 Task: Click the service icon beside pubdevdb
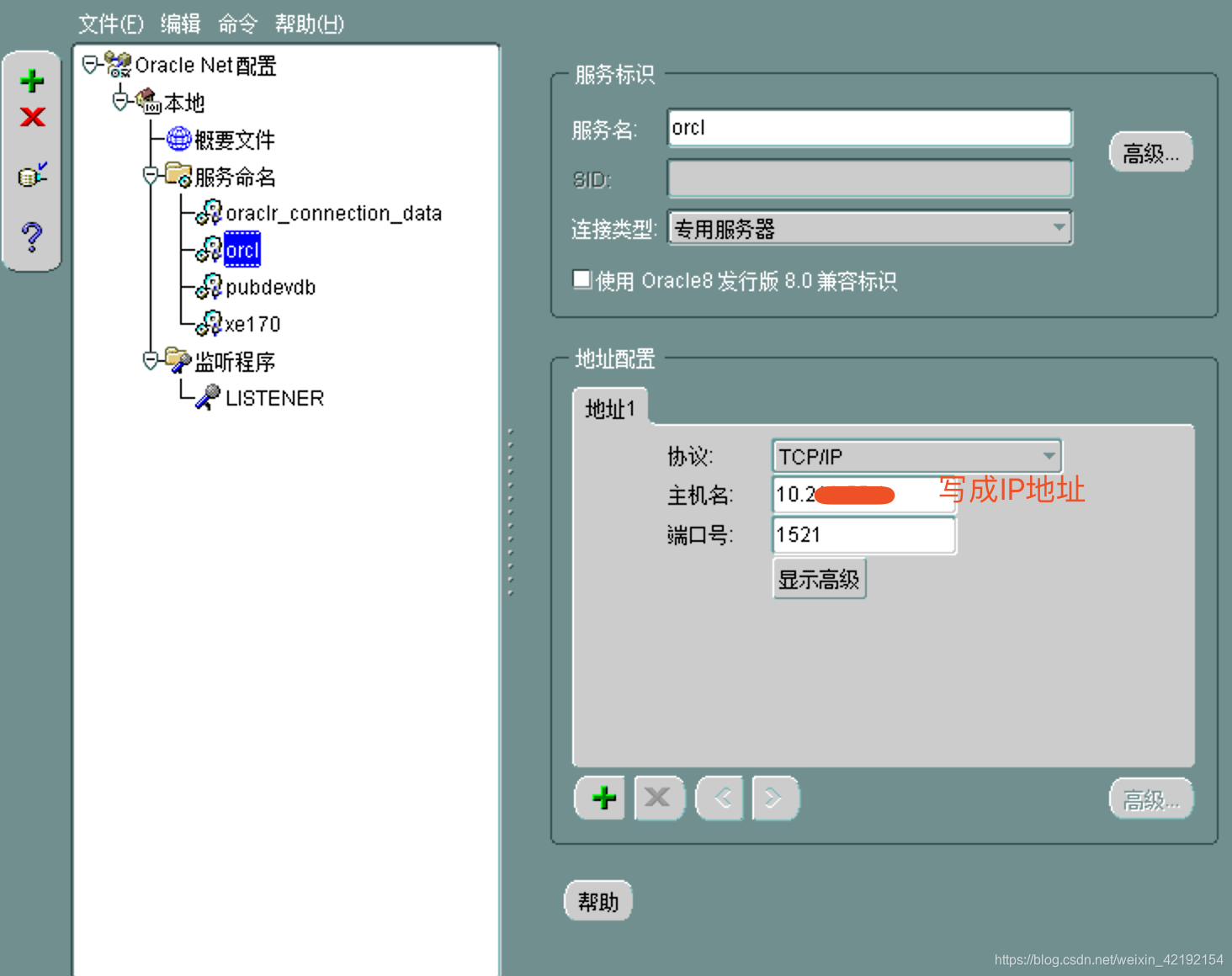(209, 287)
